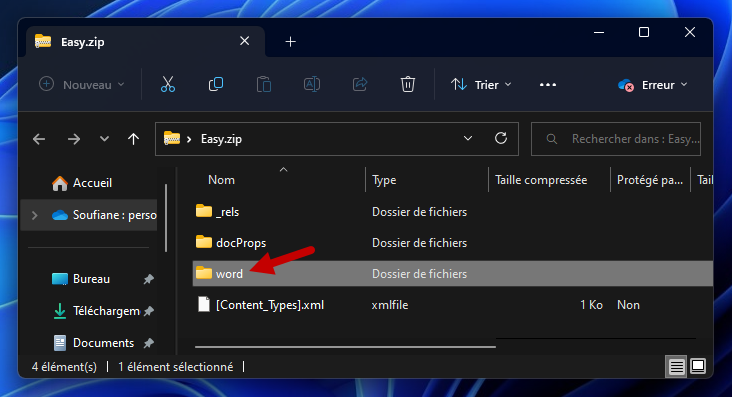
Task: Click the pin icon next to Bureau
Action: pos(148,279)
